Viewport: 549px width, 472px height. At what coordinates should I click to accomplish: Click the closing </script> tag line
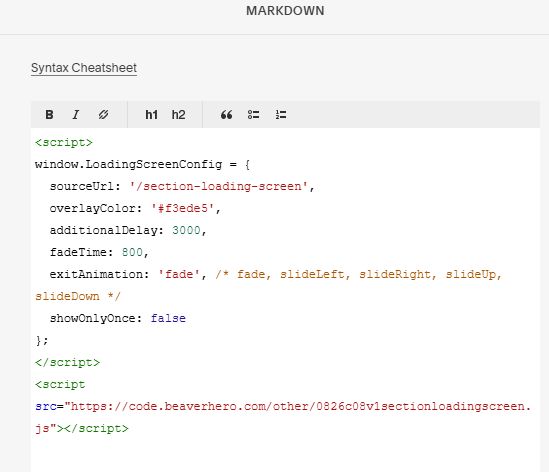67,362
